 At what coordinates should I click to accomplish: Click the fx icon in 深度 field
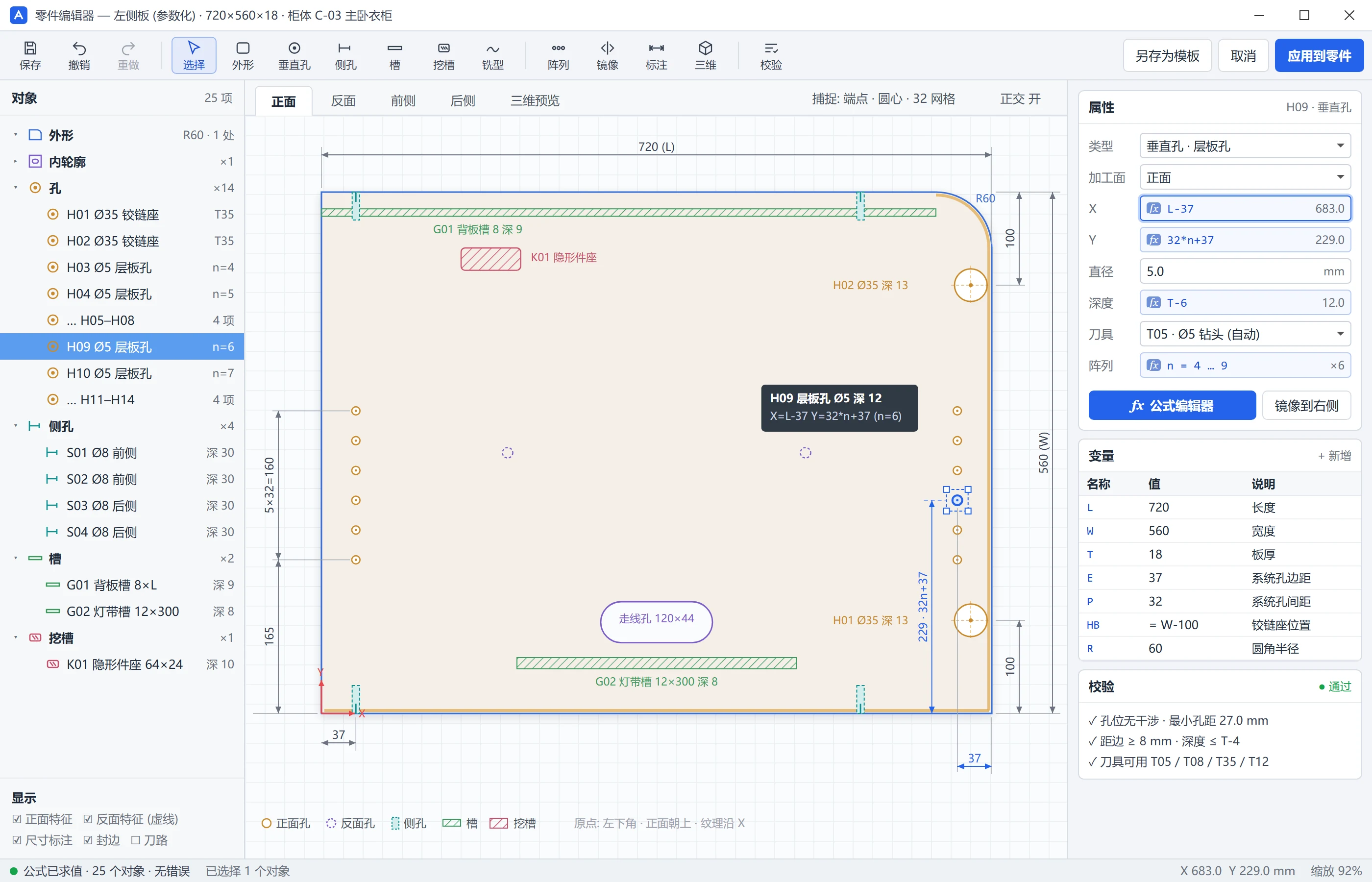pyautogui.click(x=1153, y=302)
